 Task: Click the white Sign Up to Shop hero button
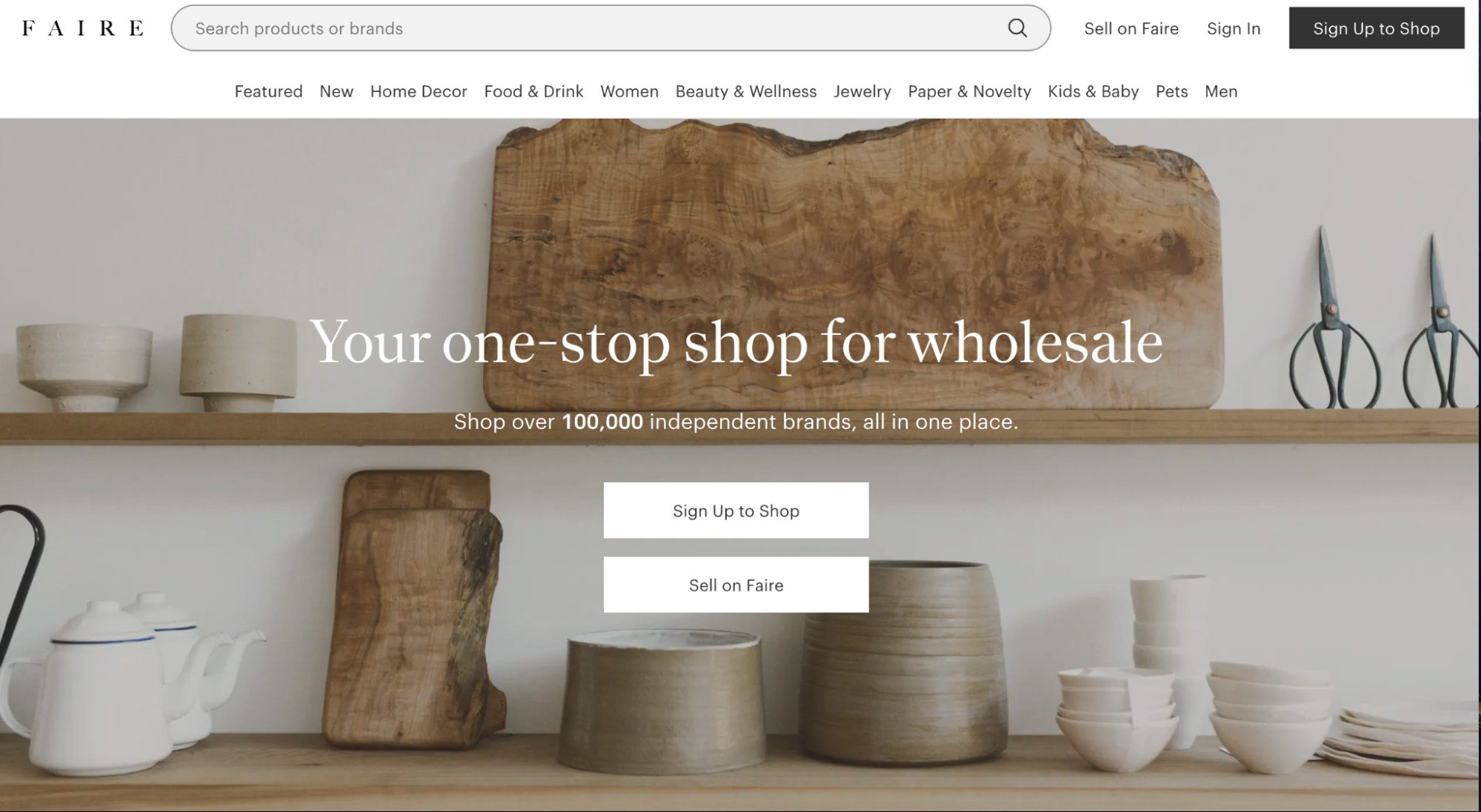736,510
